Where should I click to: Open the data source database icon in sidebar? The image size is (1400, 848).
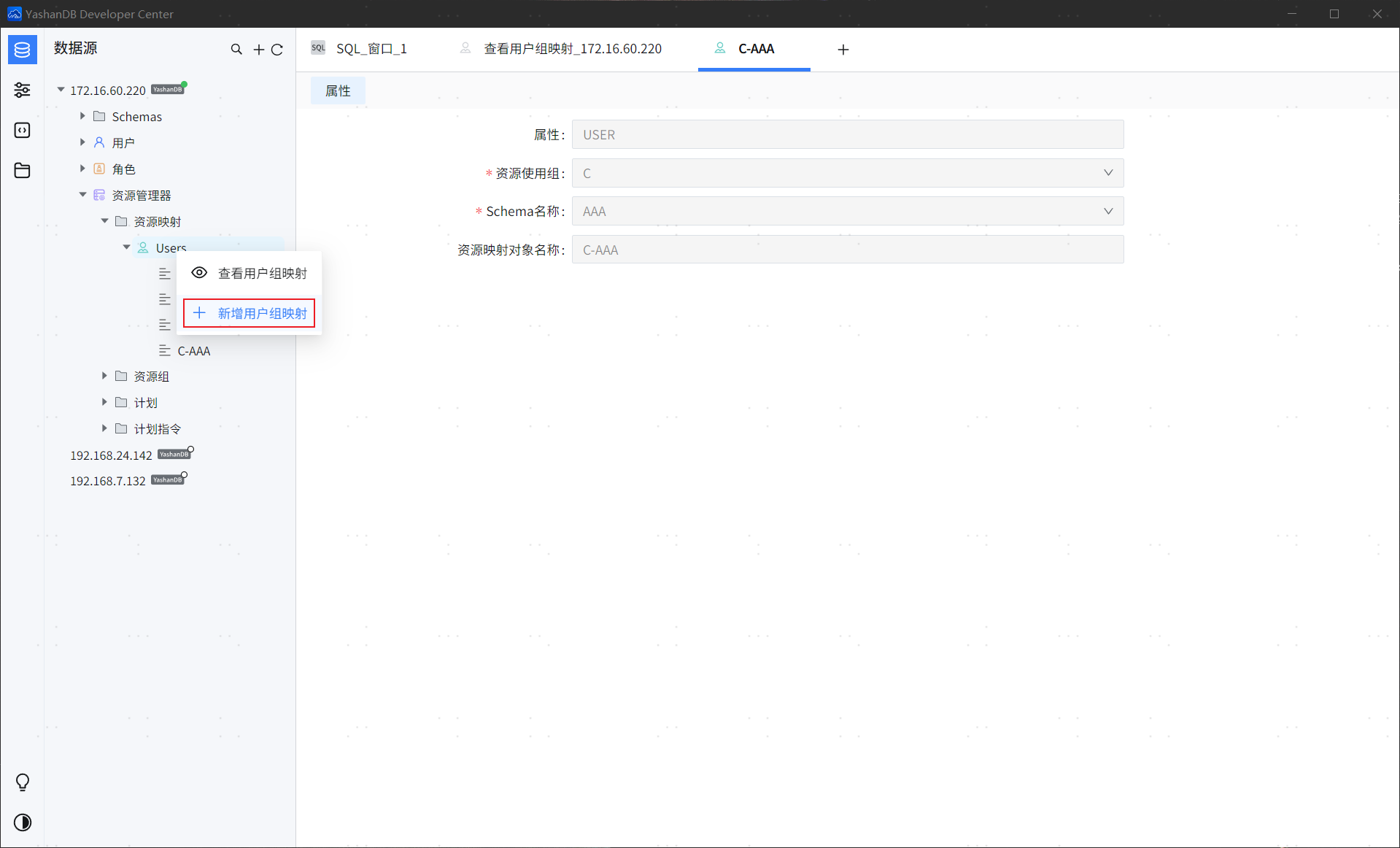[x=22, y=50]
